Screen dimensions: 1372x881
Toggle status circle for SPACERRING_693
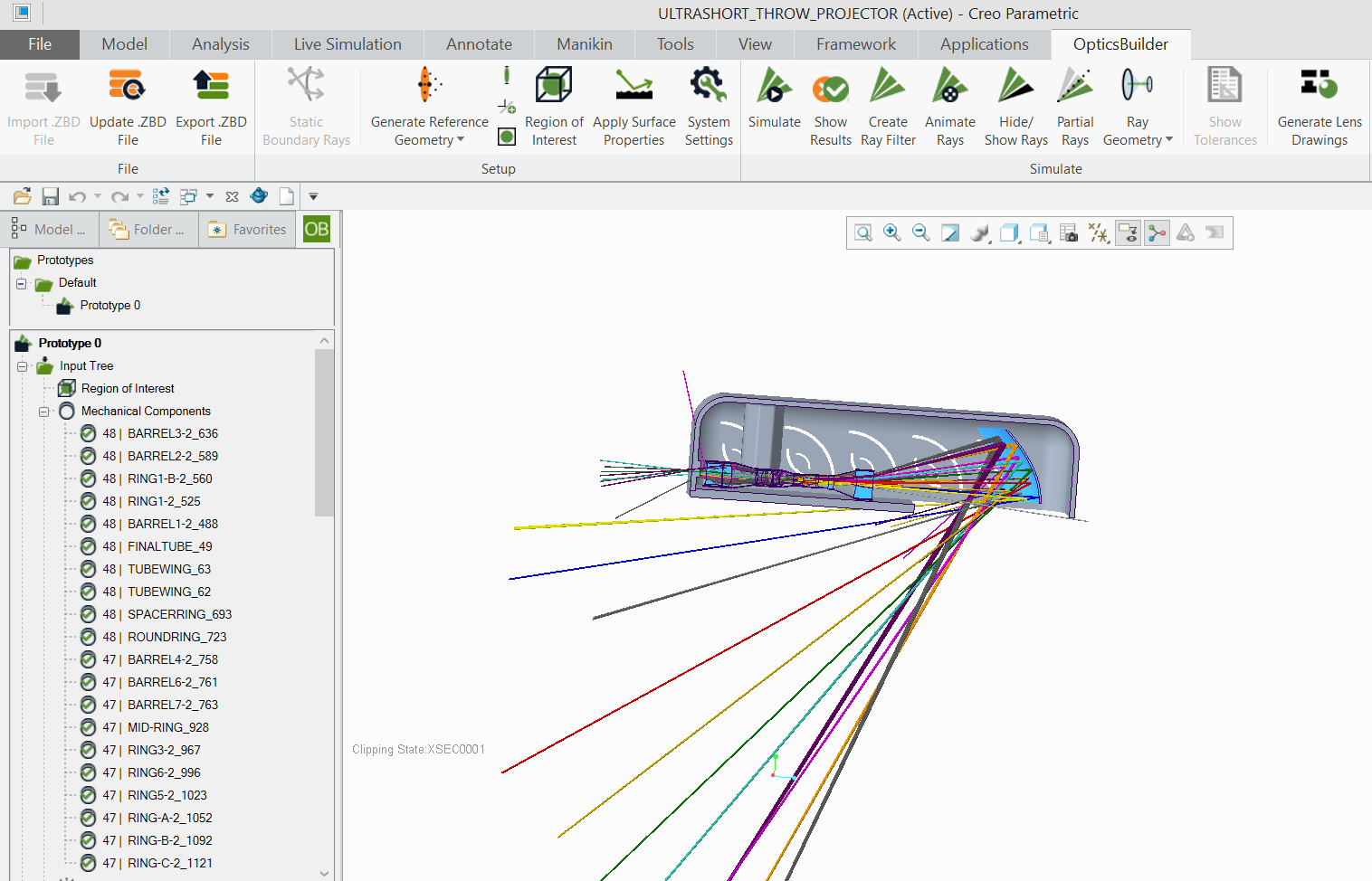(x=88, y=614)
